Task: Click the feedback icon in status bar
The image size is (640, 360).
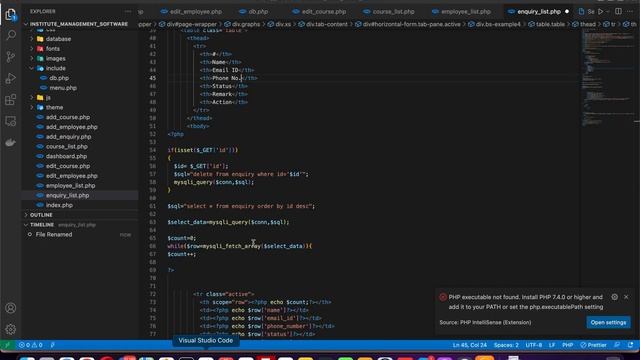Action: click(617, 345)
